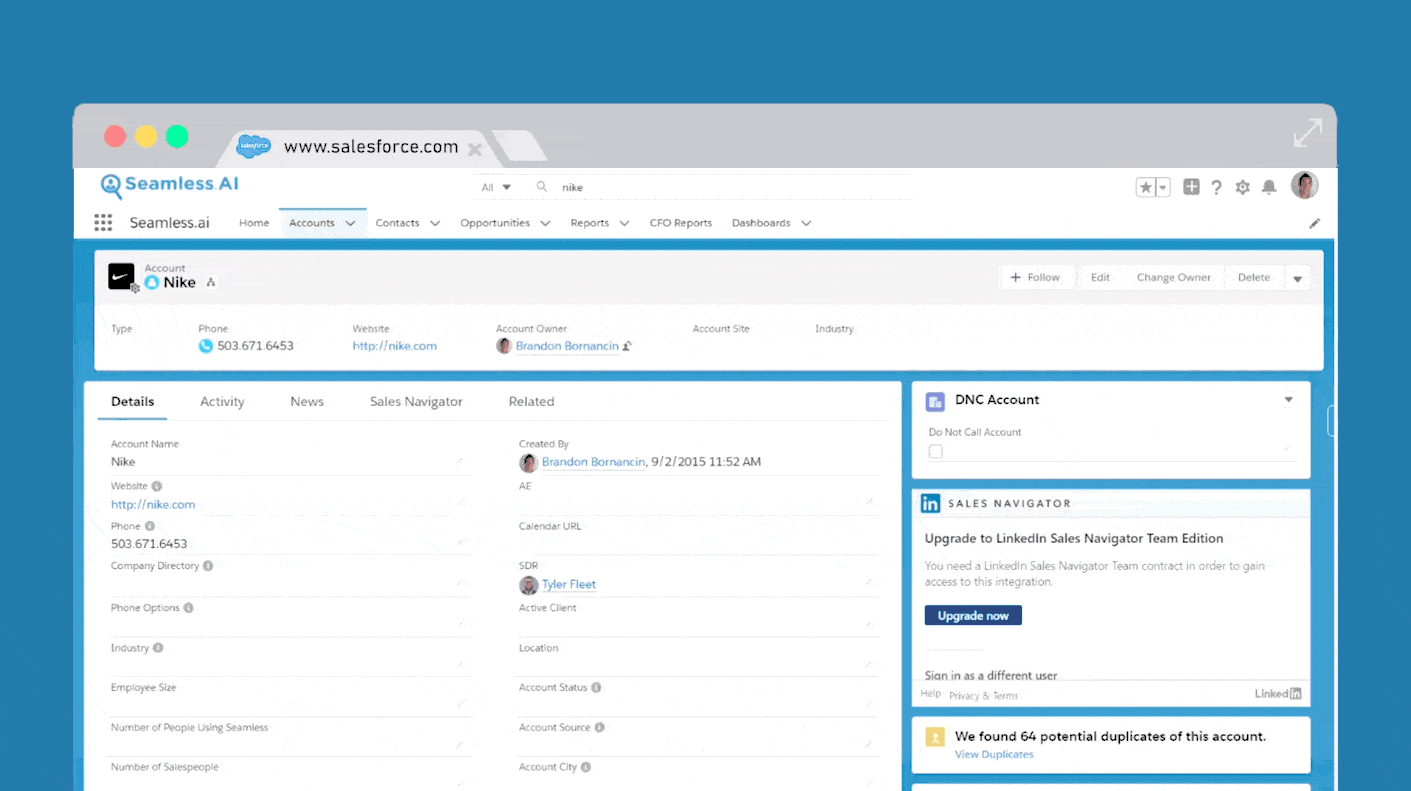The width and height of the screenshot is (1411, 791).
Task: Toggle the Do Not Call Account checkbox
Action: point(936,452)
